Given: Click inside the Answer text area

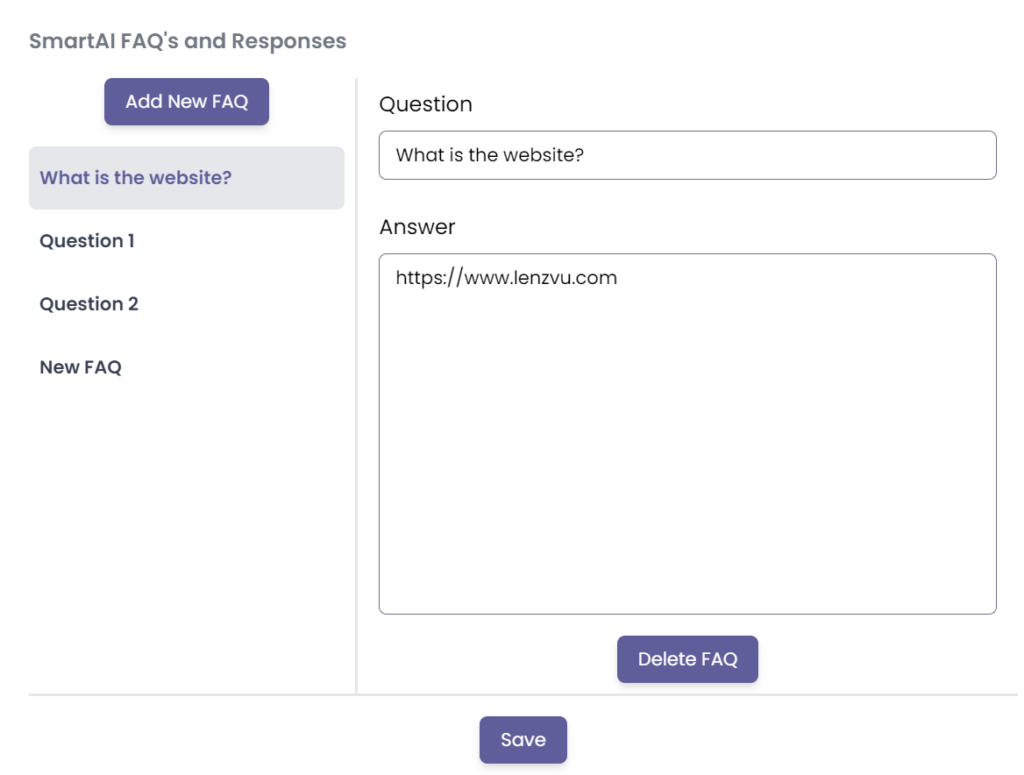Looking at the screenshot, I should point(687,433).
